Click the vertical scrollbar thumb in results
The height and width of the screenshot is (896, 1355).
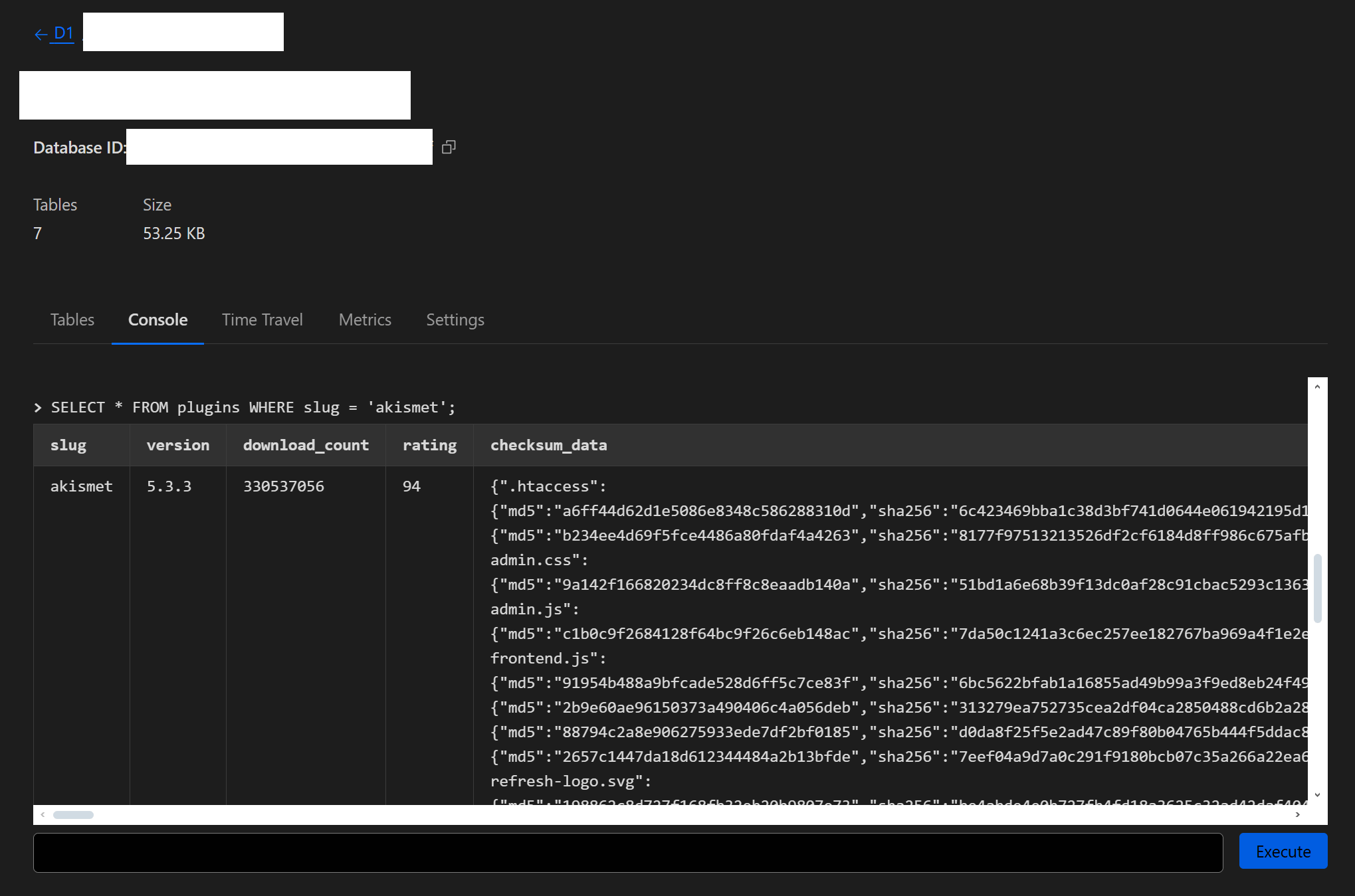(x=1317, y=588)
